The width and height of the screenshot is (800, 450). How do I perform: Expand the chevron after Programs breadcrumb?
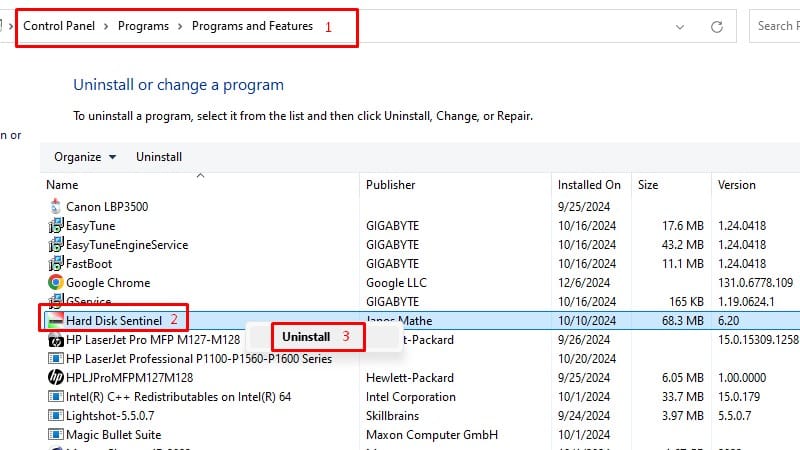[180, 26]
